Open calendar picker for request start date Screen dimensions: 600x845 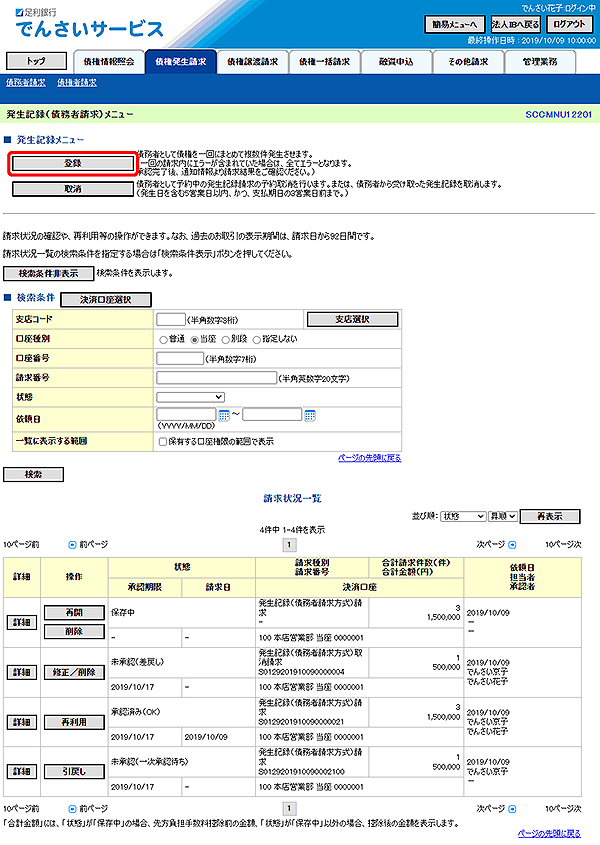224,415
